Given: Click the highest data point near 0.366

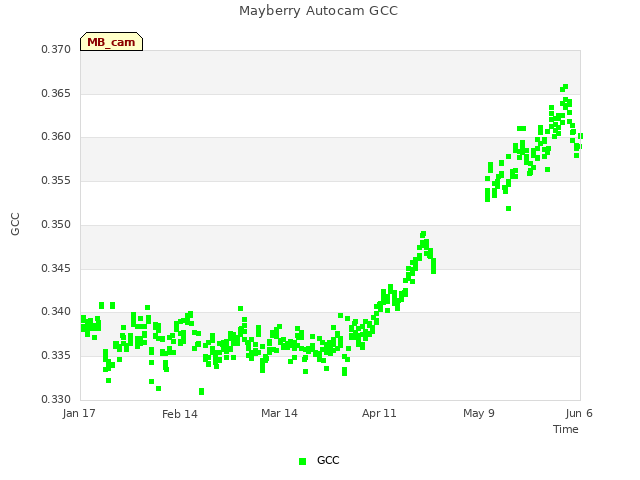Looking at the screenshot, I should [x=566, y=87].
